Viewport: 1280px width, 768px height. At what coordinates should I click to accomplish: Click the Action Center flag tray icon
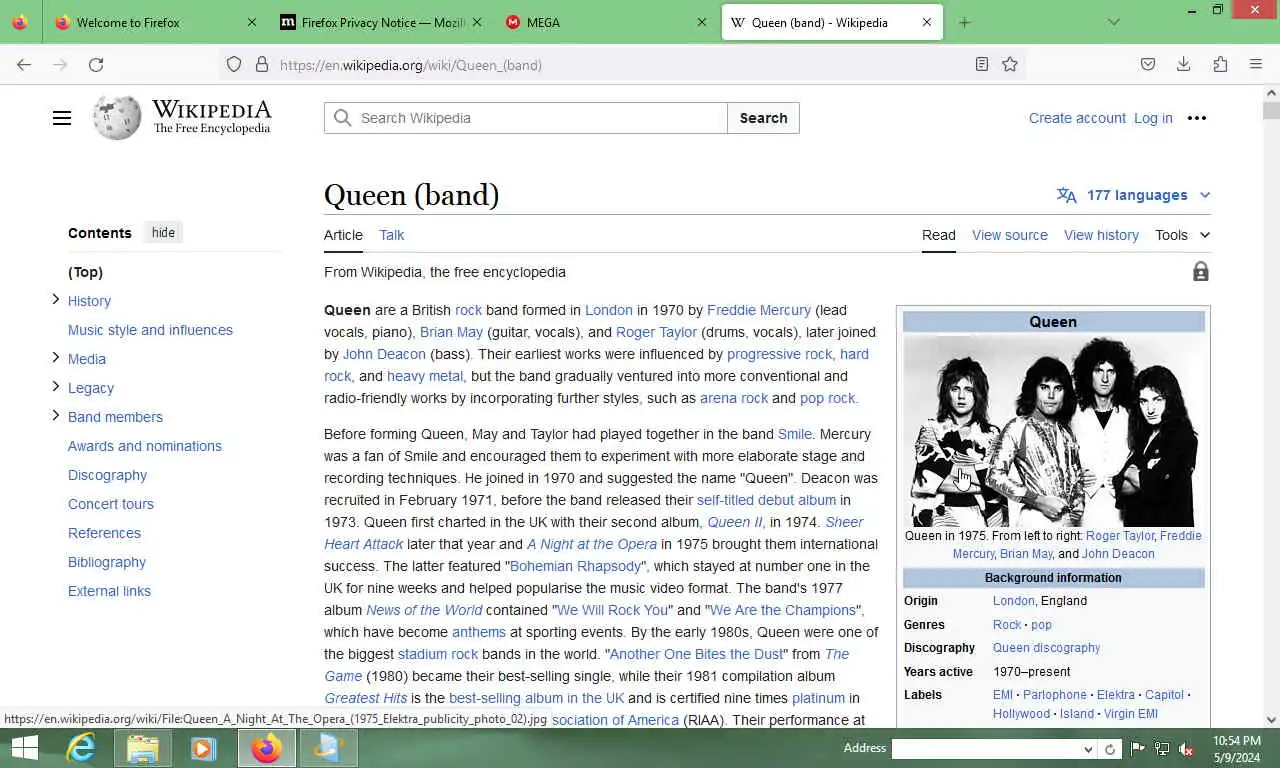pos(1138,748)
